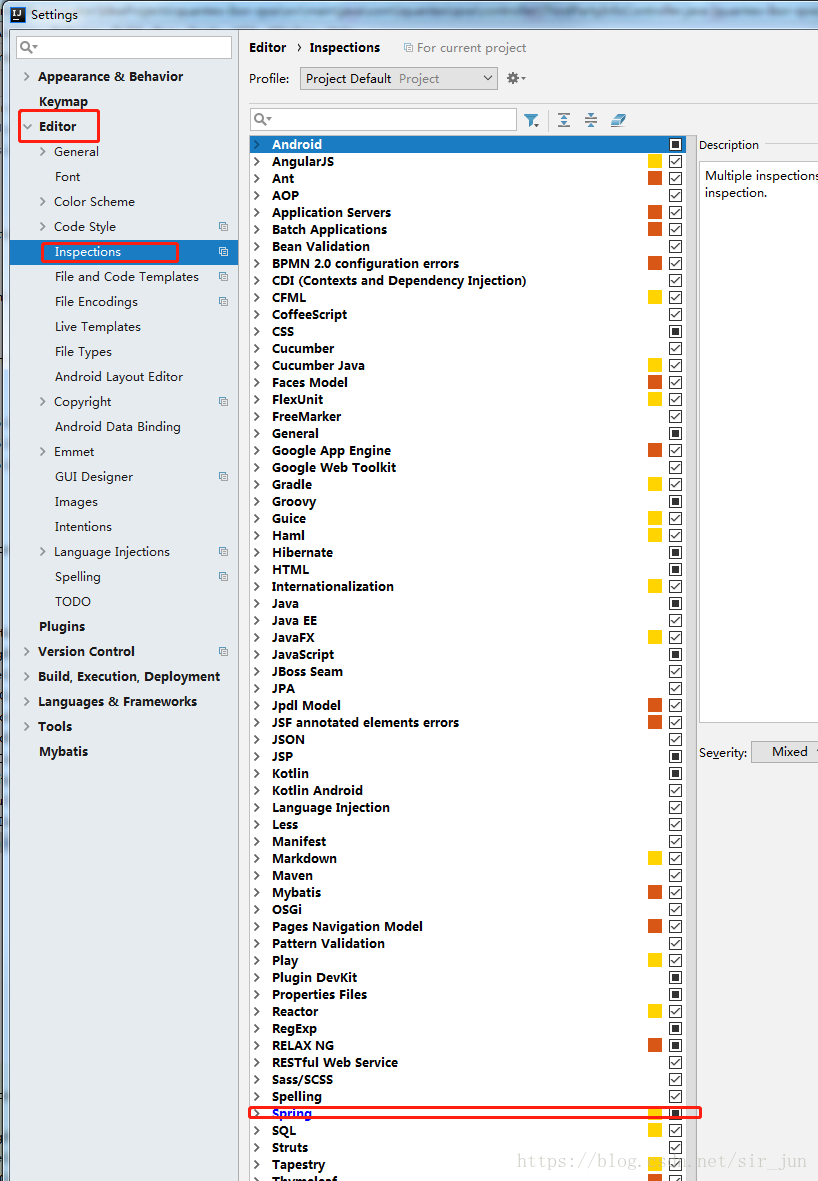This screenshot has height=1181, width=818.
Task: Click the Expand All toolbar icon
Action: point(564,120)
